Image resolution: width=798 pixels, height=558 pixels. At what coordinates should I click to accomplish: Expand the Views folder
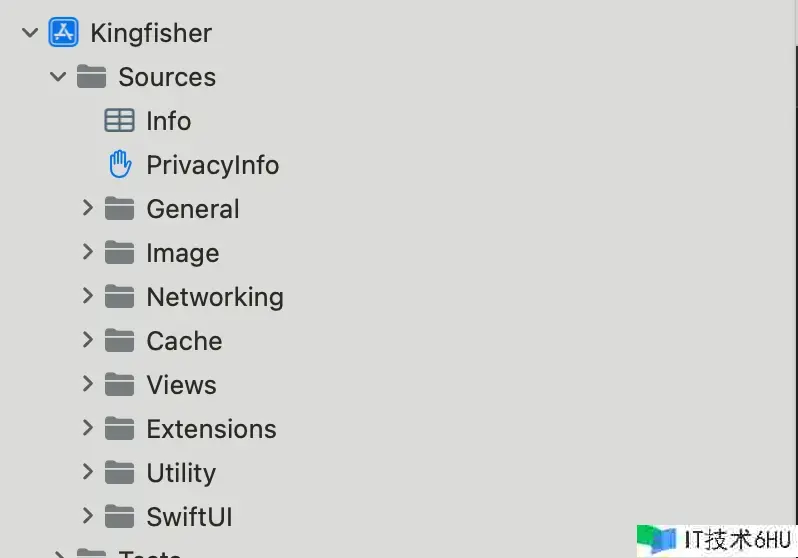(87, 385)
